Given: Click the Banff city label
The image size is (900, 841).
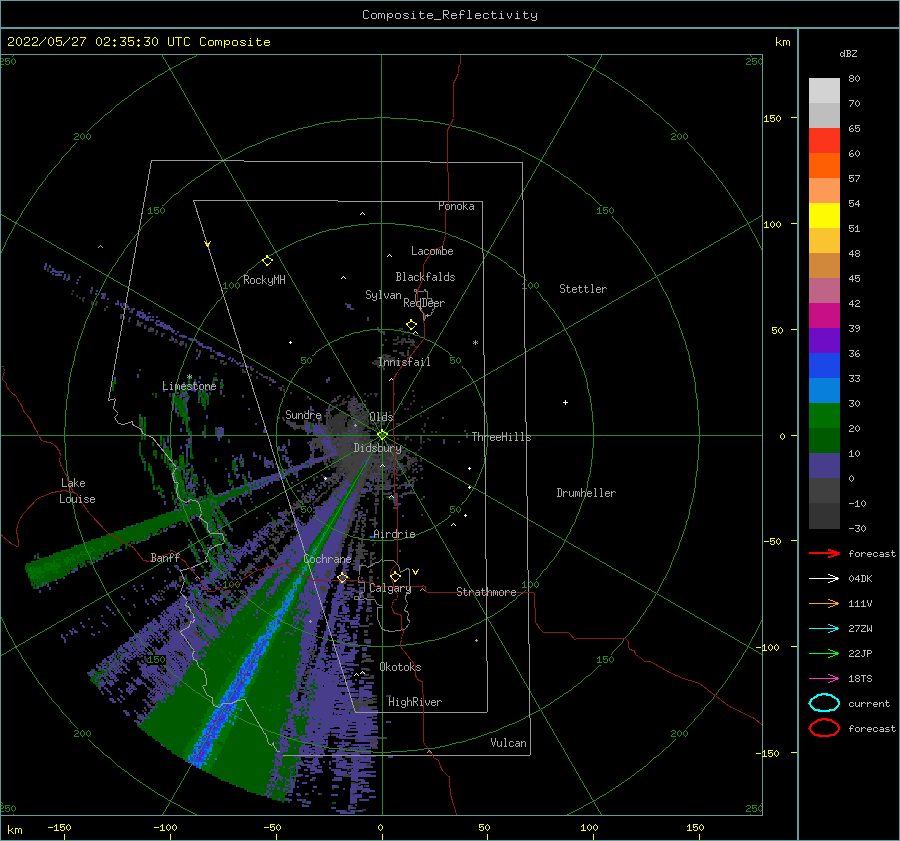Looking at the screenshot, I should pos(165,557).
